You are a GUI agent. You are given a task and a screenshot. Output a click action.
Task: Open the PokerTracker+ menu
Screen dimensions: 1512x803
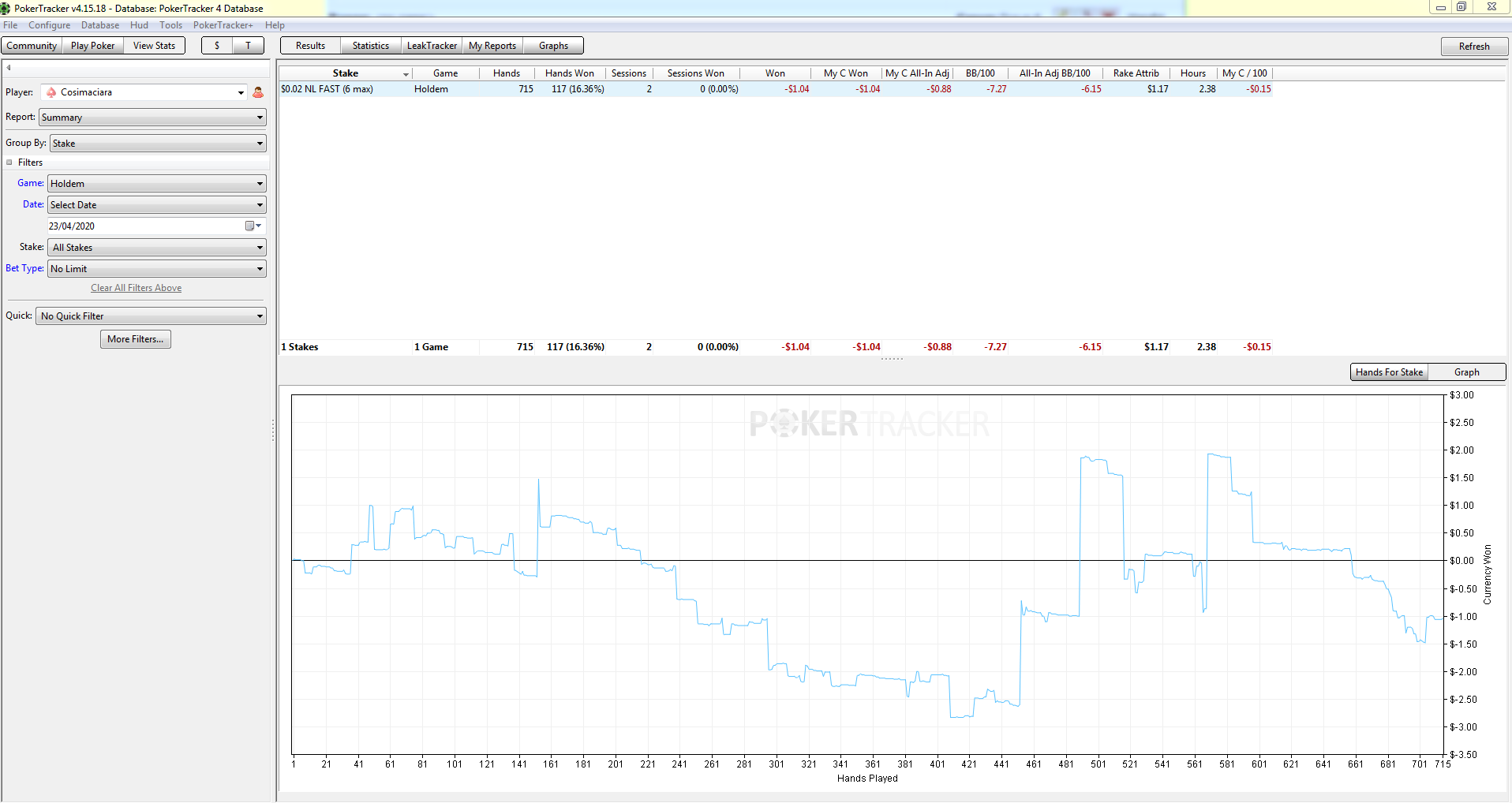[x=223, y=25]
